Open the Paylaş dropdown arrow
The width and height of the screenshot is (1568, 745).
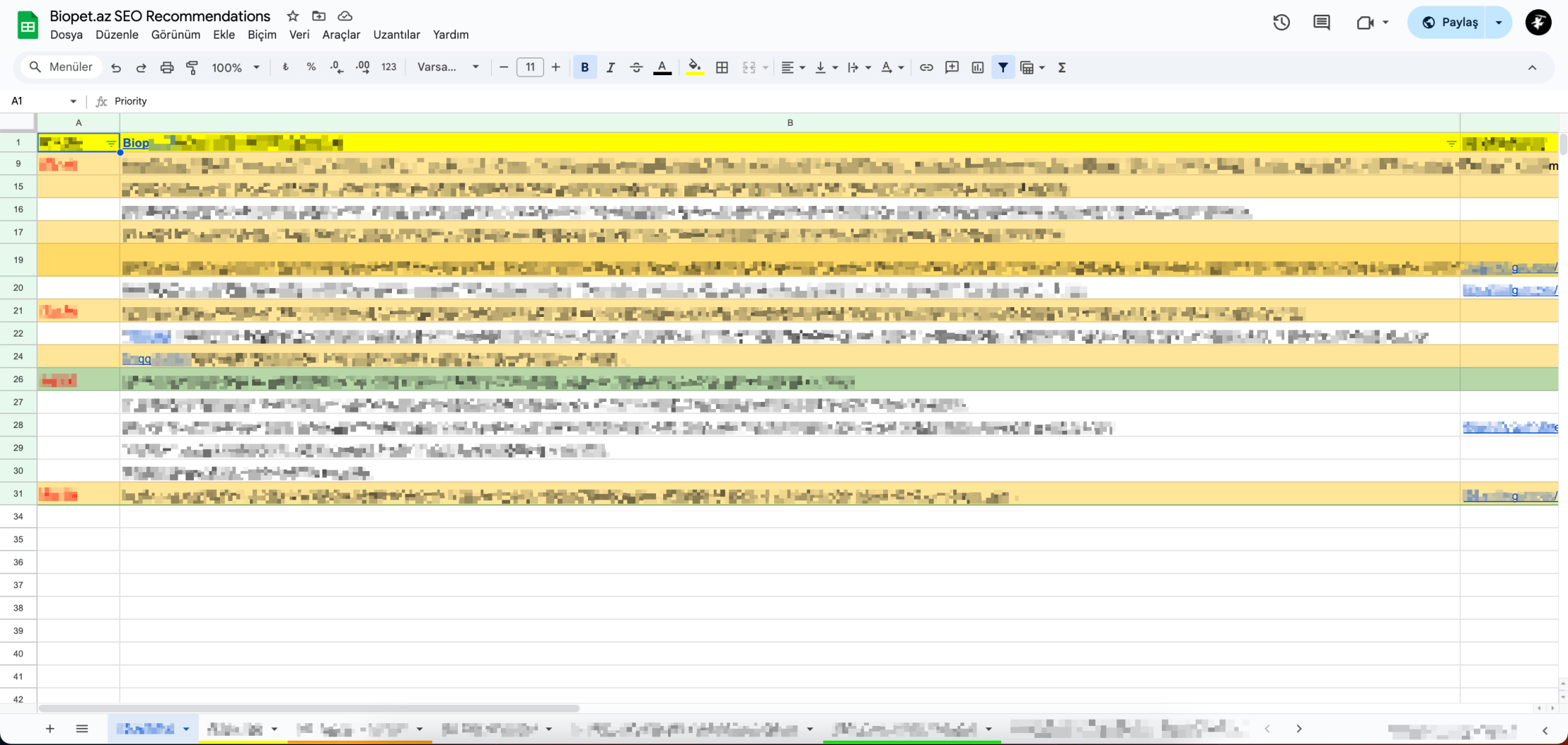1498,22
